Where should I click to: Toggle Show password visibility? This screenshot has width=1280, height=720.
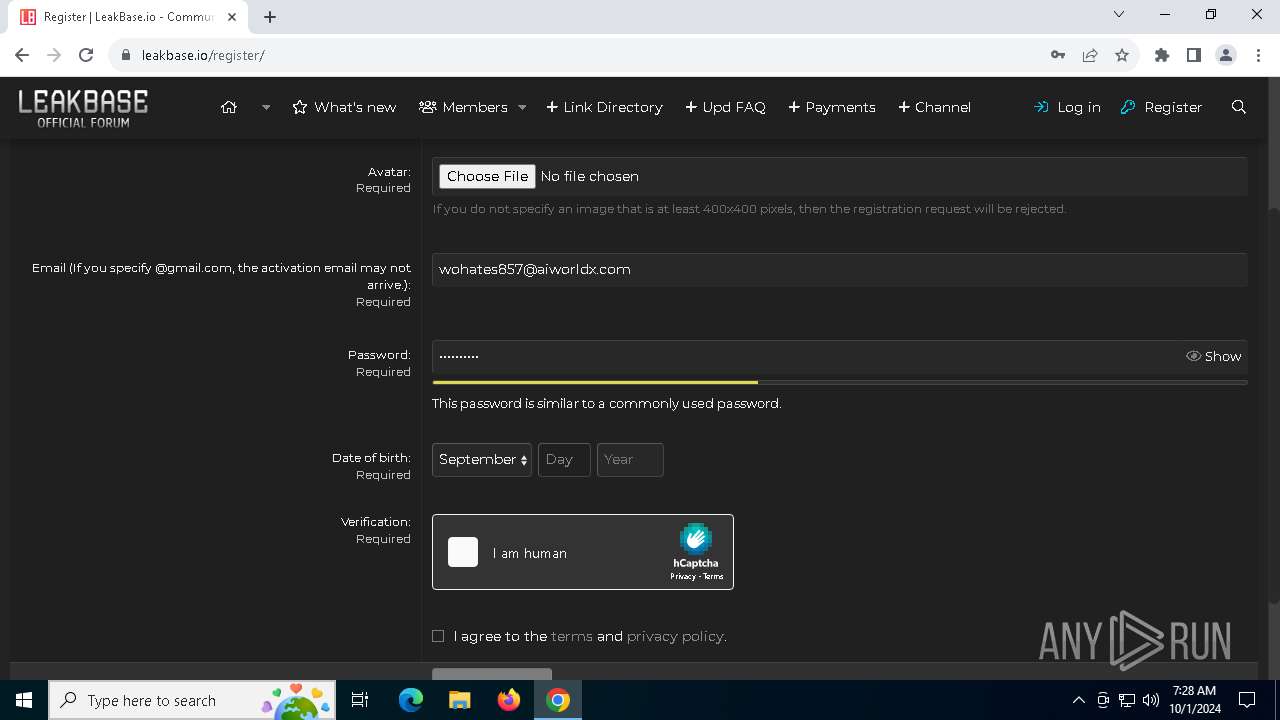(x=1213, y=356)
